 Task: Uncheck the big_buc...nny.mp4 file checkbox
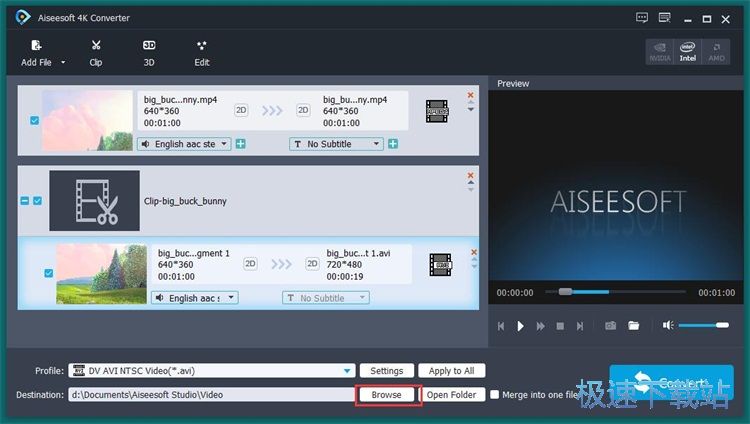[x=34, y=120]
